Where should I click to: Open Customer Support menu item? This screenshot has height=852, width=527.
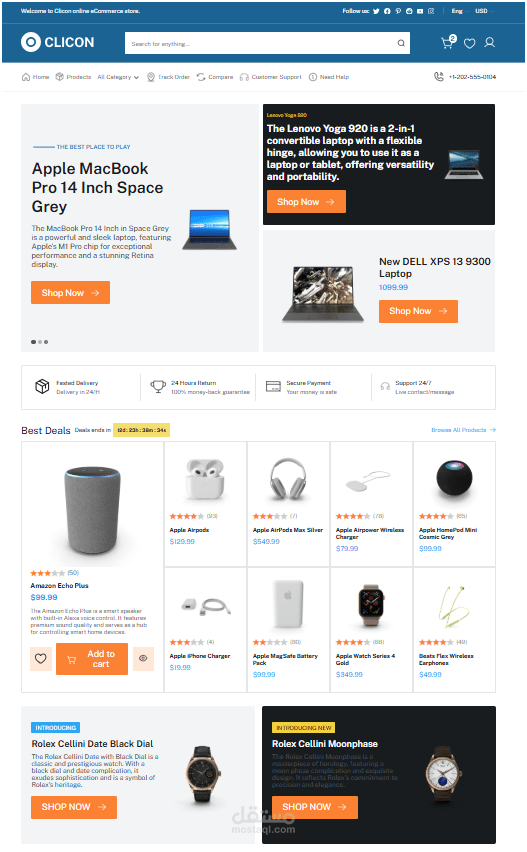[271, 77]
